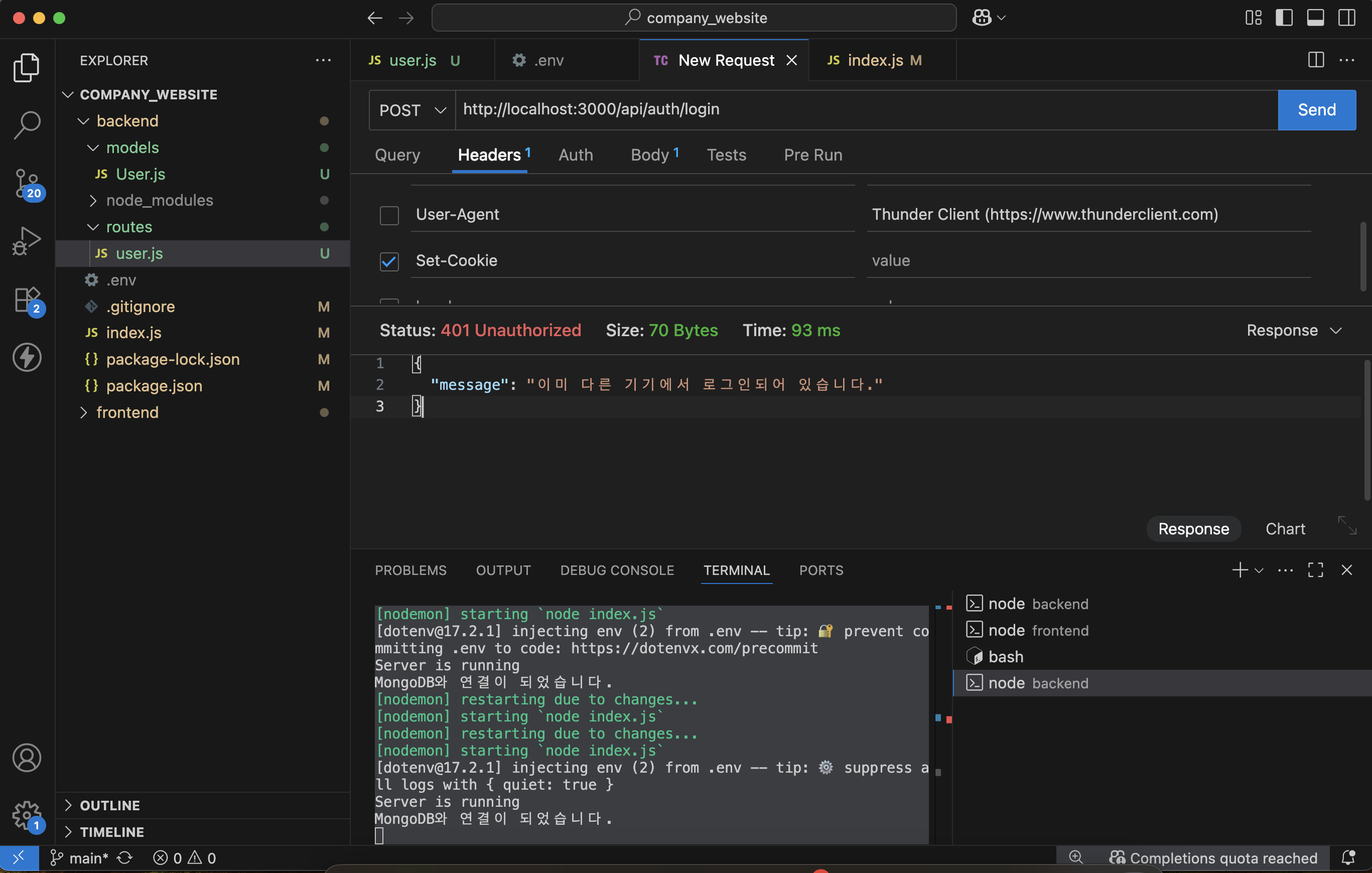This screenshot has width=1372, height=873.
Task: Click main* branch in status bar
Action: click(79, 857)
